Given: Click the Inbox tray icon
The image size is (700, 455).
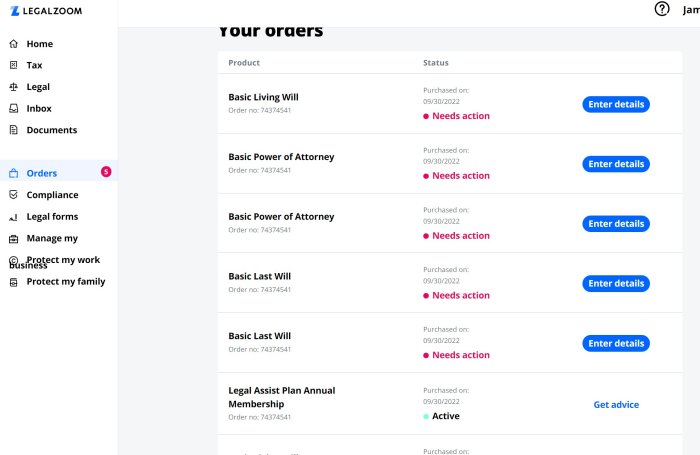Looking at the screenshot, I should pos(14,109).
